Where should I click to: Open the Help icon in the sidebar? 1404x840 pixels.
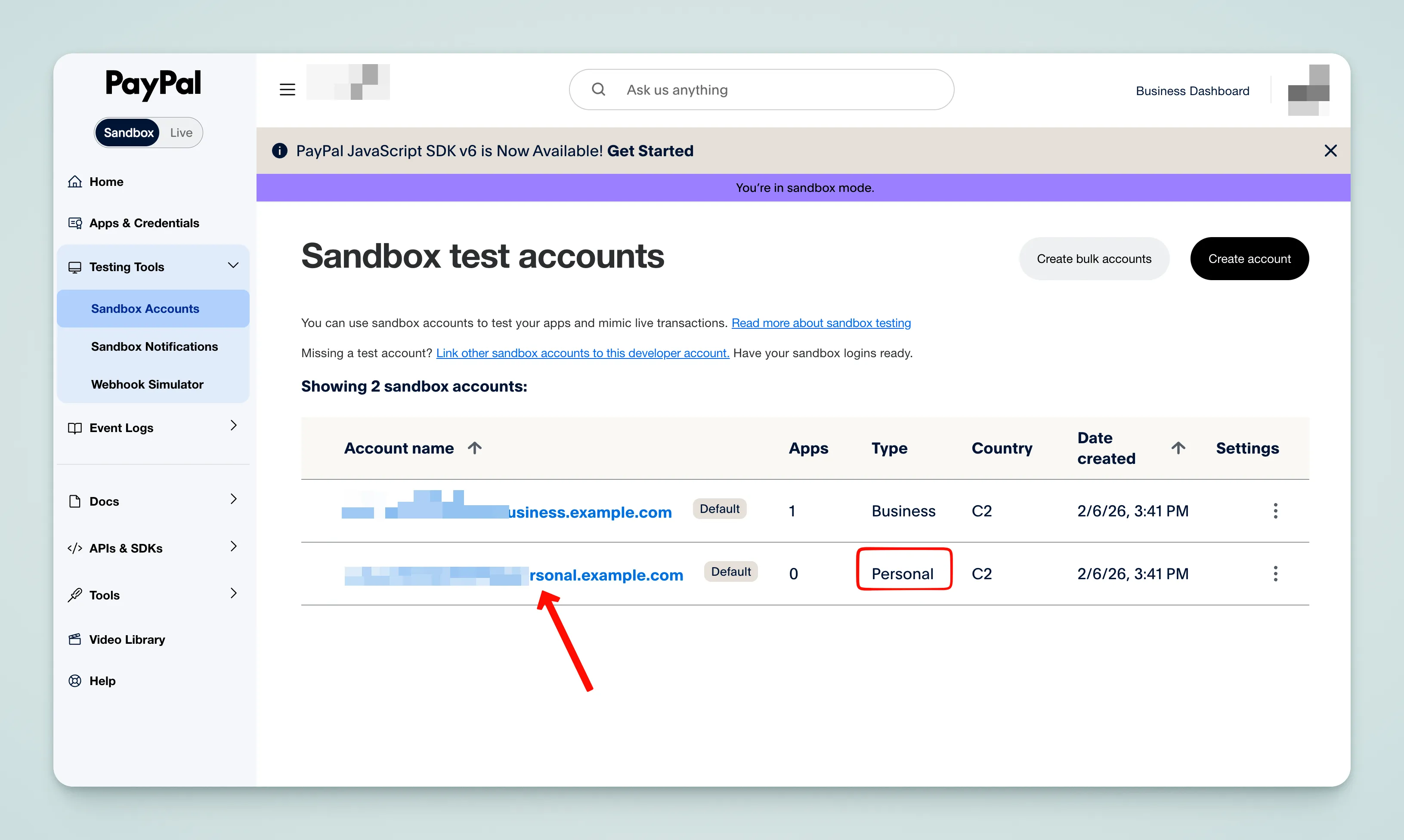[x=75, y=680]
